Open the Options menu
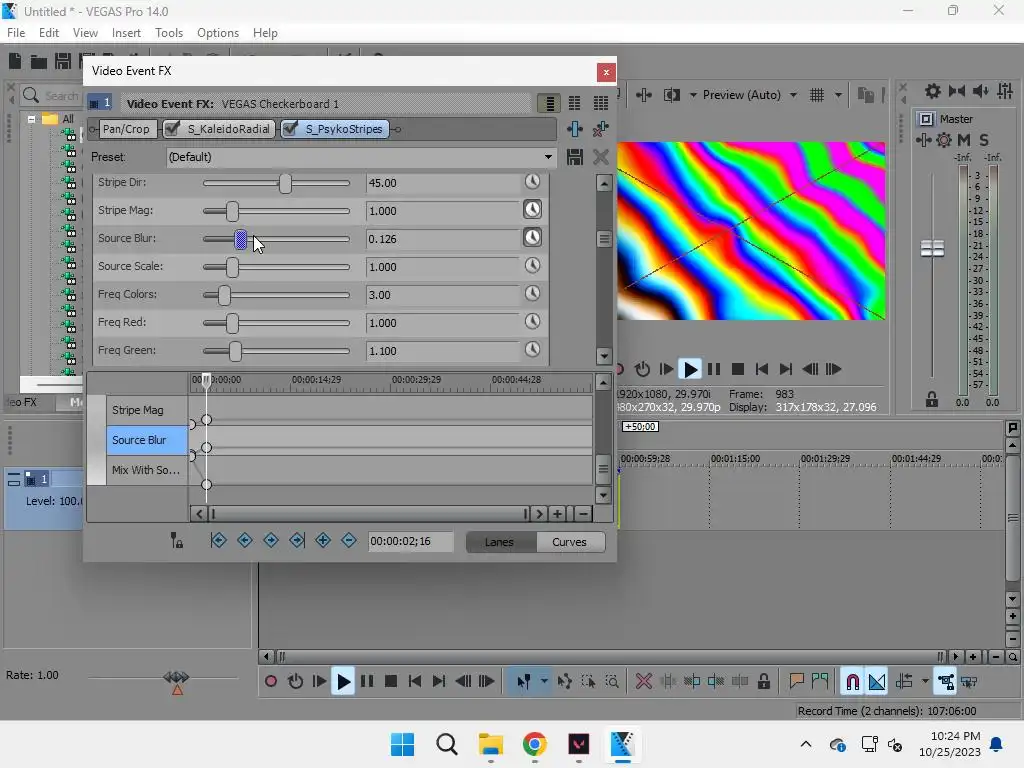1024x768 pixels. (x=218, y=33)
